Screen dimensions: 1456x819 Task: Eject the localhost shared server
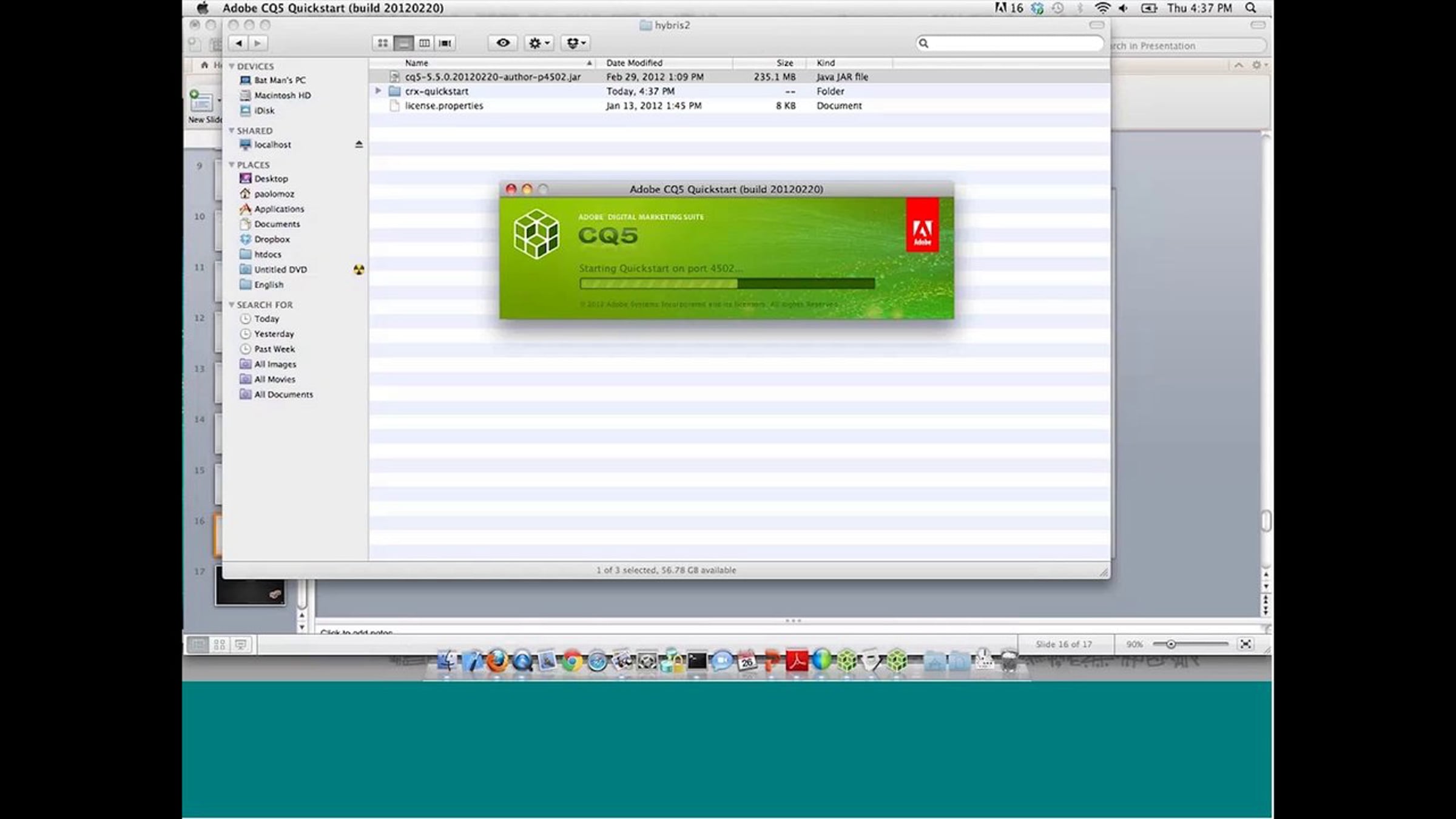pos(359,144)
